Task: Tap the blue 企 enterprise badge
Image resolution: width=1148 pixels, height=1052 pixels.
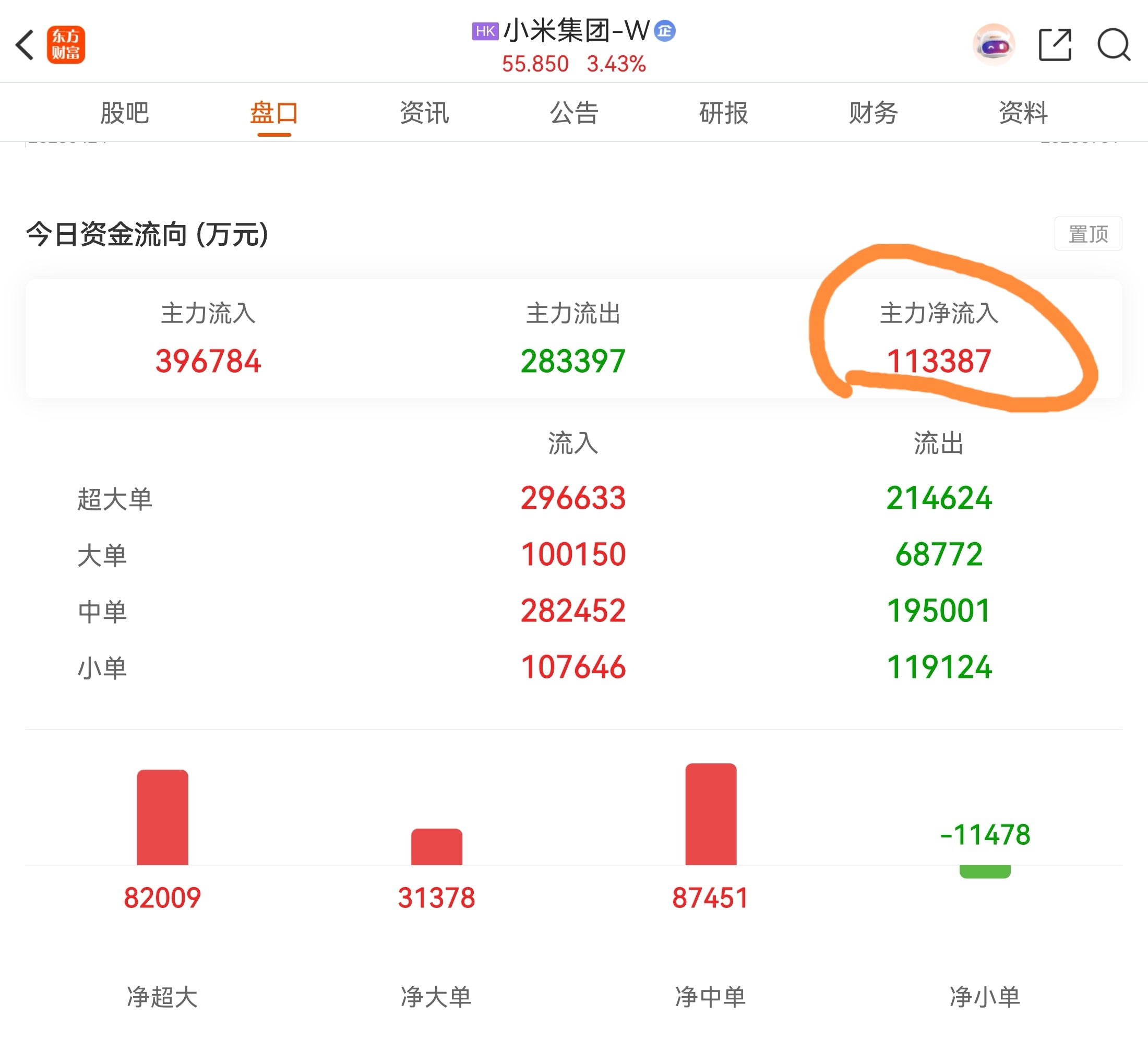Action: tap(665, 31)
